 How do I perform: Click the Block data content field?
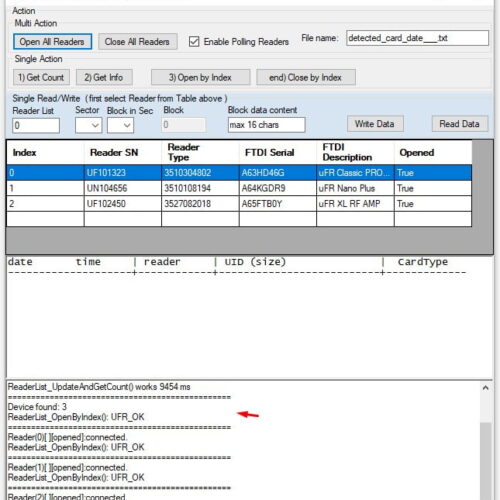[266, 125]
